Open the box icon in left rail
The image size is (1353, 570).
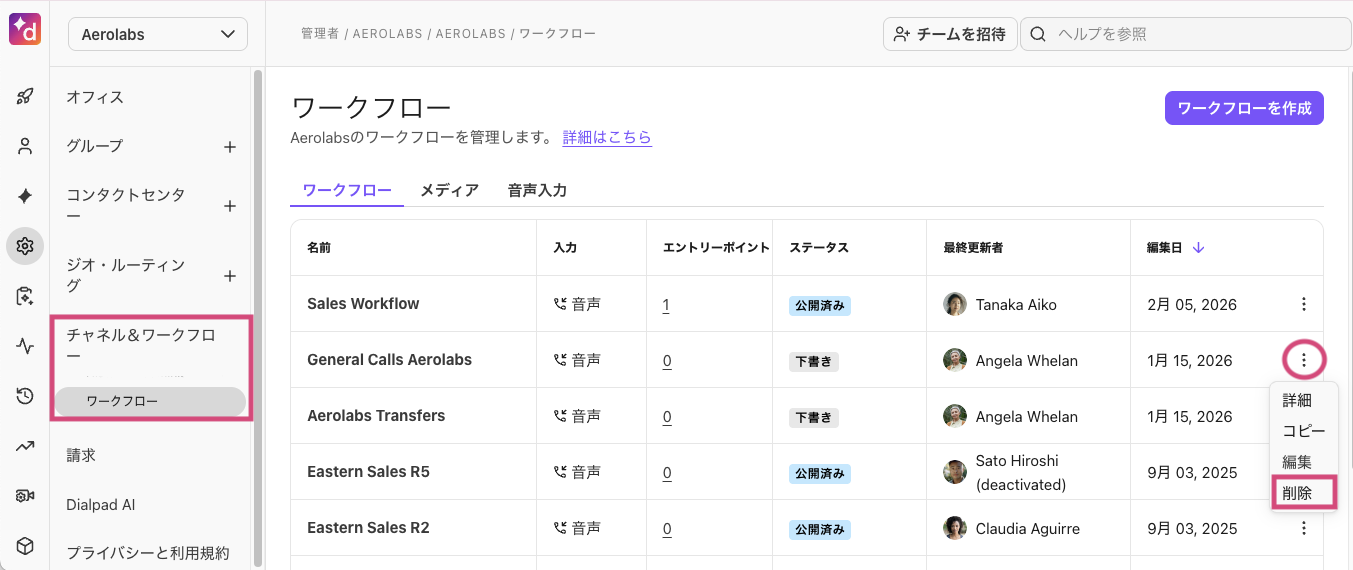(x=25, y=546)
